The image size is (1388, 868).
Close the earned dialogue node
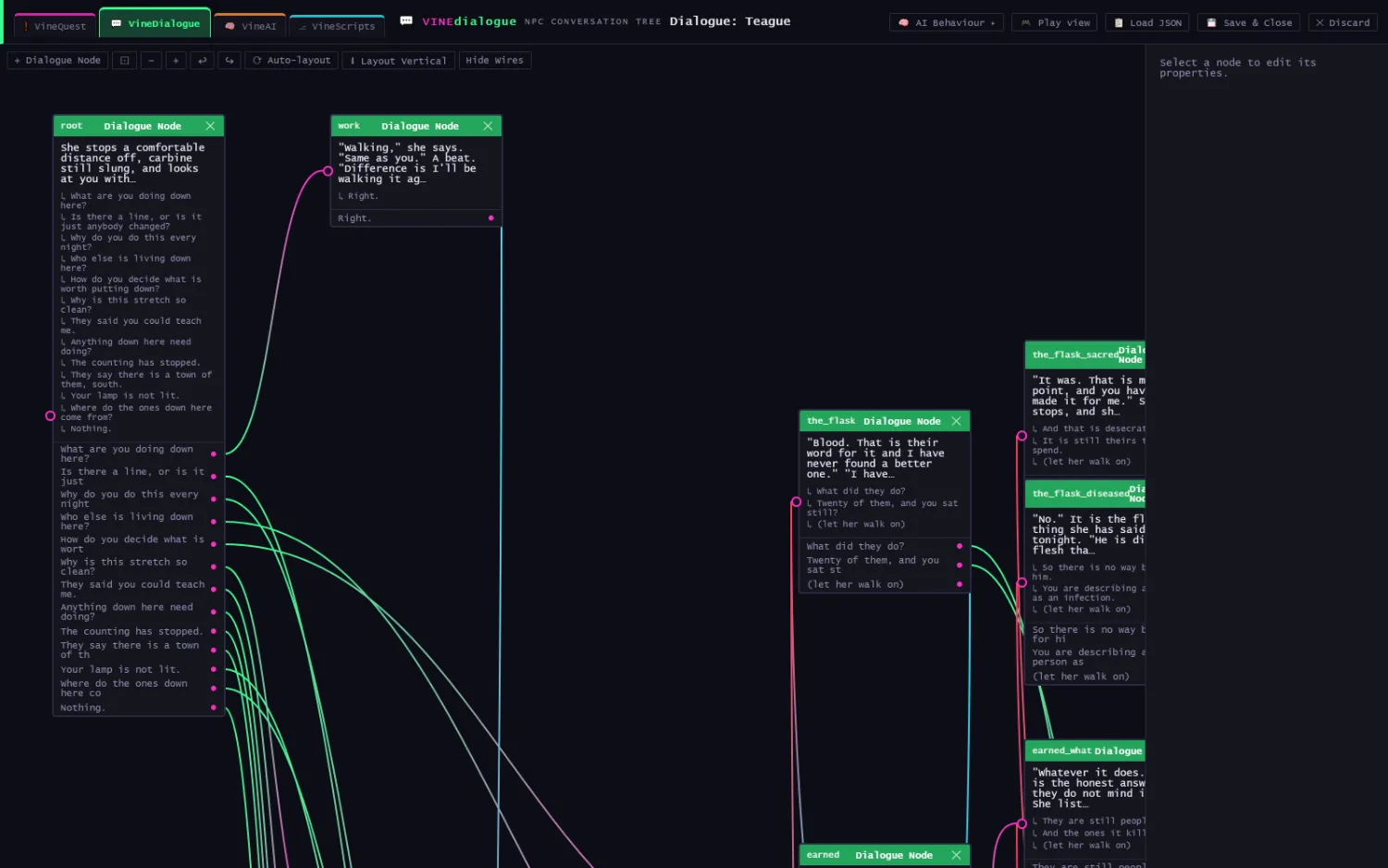click(x=956, y=855)
